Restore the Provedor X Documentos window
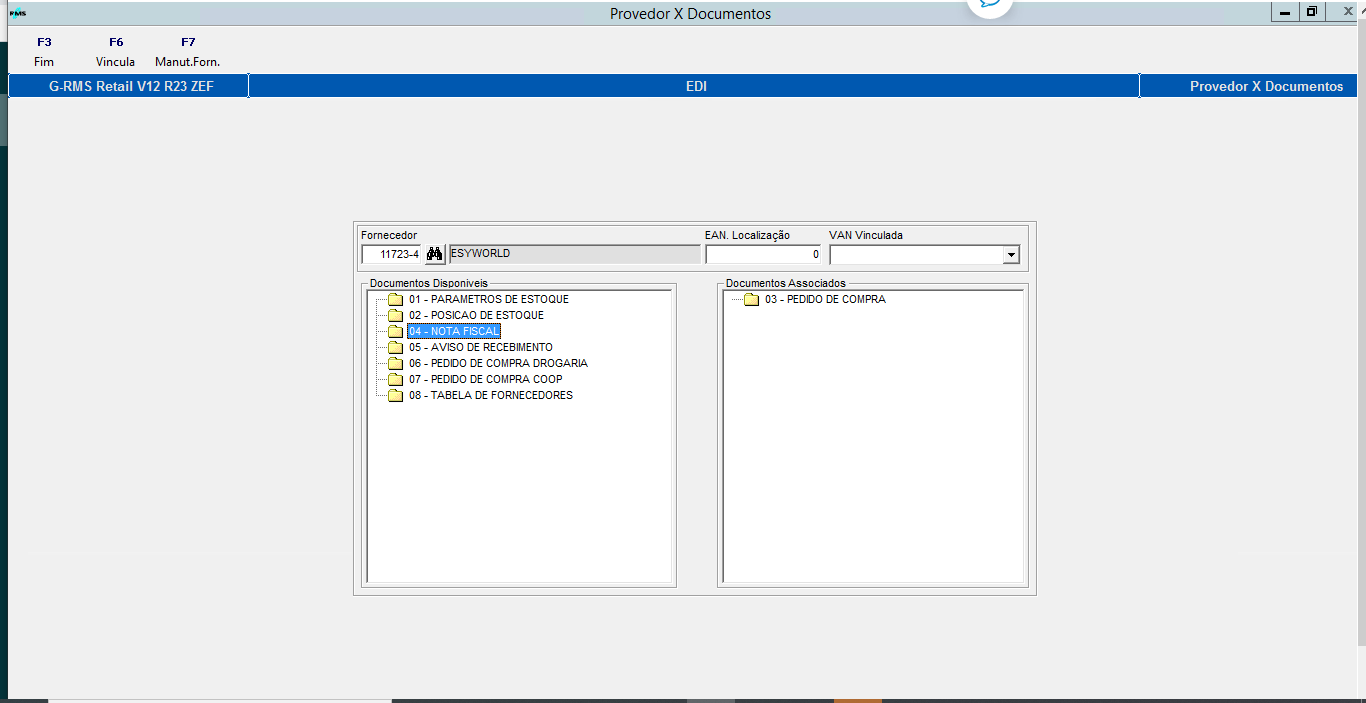Viewport: 1366px width, 703px height. (x=1312, y=11)
